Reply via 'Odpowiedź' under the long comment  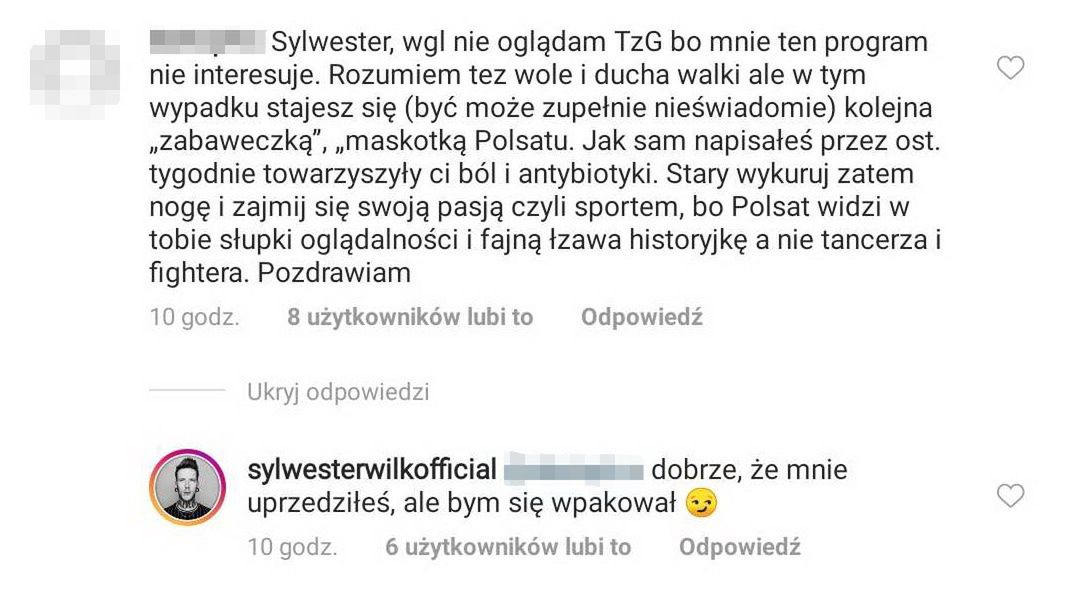pos(642,317)
